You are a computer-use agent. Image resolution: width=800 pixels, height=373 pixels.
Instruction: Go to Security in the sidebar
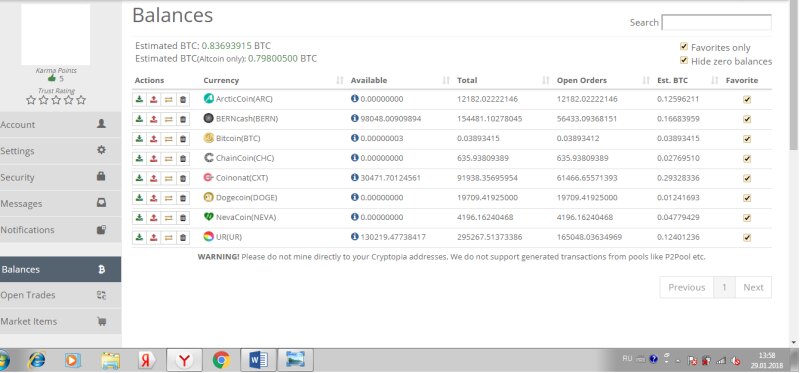pos(60,177)
